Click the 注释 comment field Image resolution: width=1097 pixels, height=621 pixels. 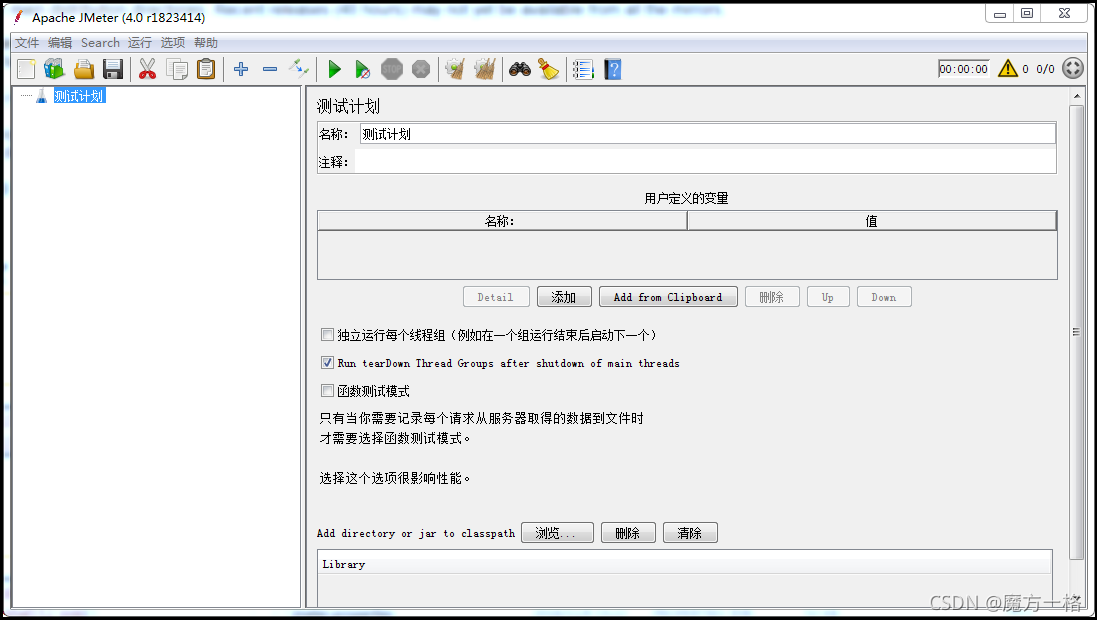[x=705, y=162]
